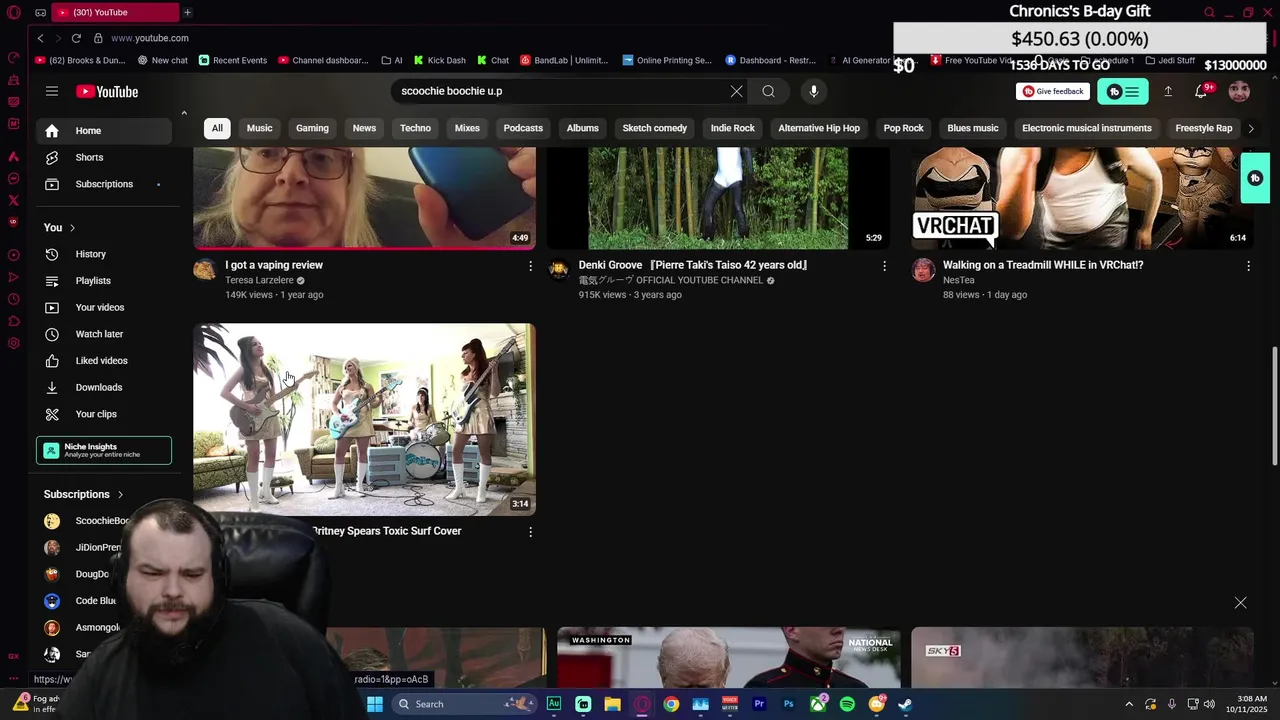The image size is (1280, 720).
Task: Open Liked videos in the sidebar
Action: pos(104,361)
